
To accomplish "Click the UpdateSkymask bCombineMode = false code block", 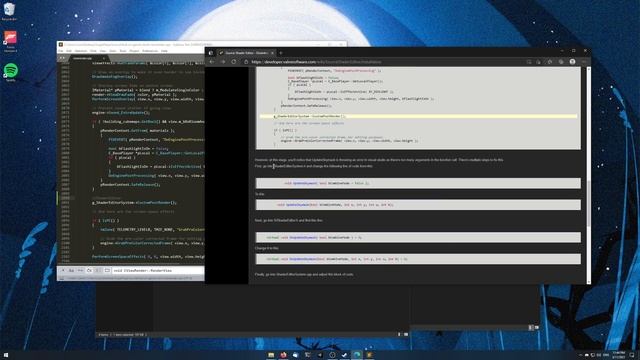I will click(418, 183).
